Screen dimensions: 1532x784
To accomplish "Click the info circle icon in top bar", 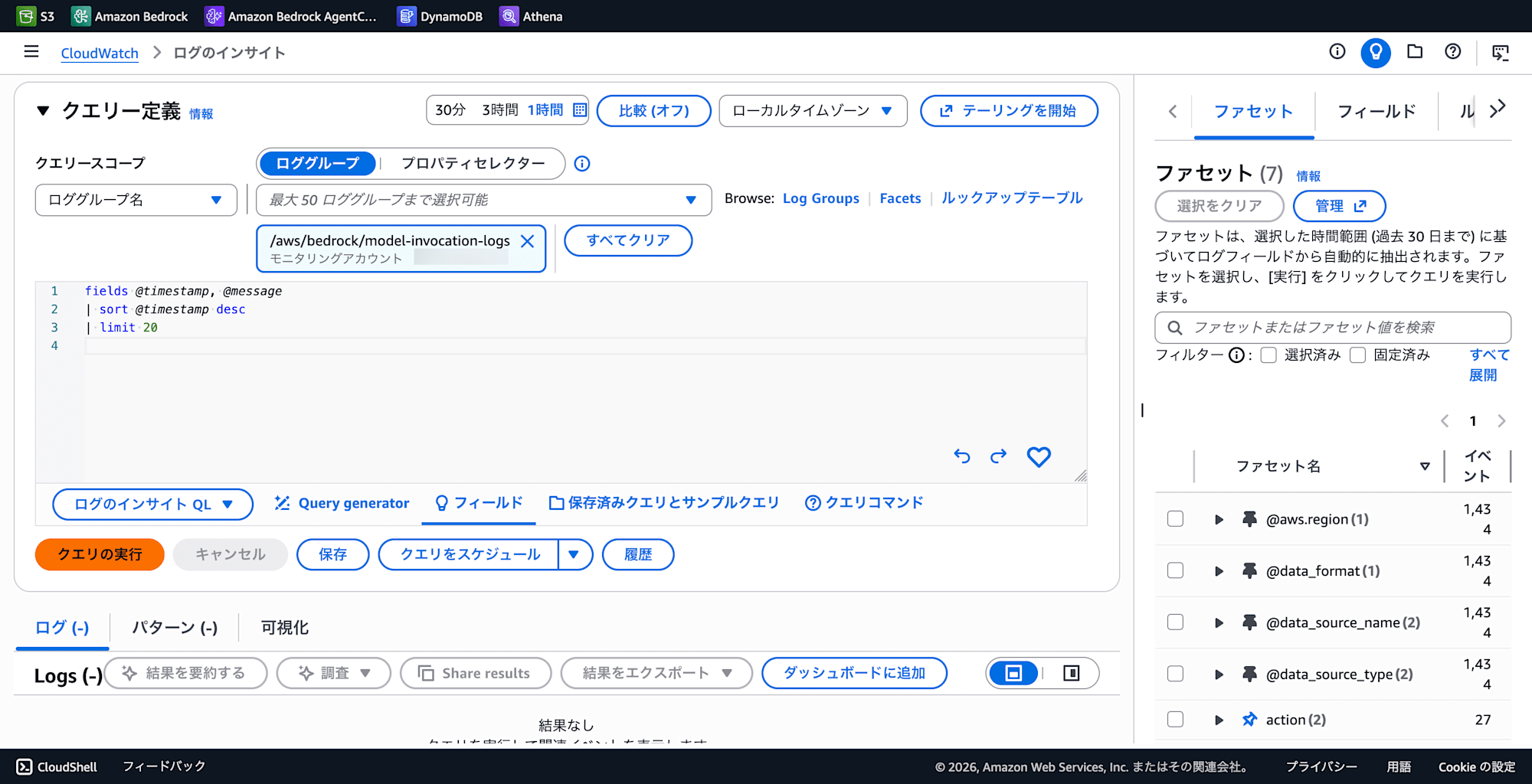I will click(1337, 51).
